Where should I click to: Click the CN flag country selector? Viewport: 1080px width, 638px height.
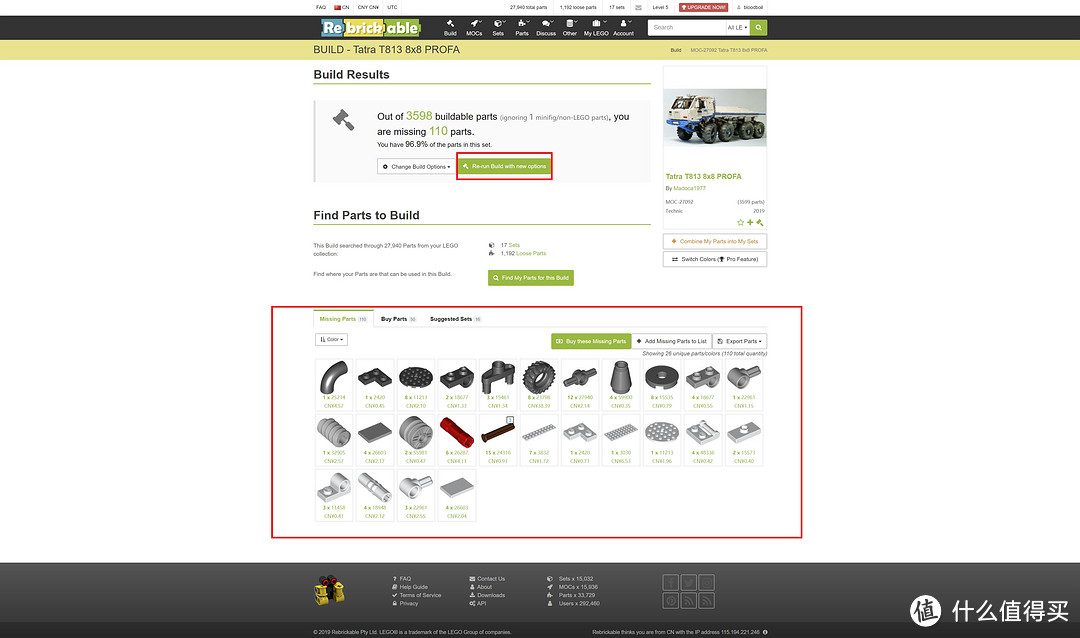pos(342,8)
